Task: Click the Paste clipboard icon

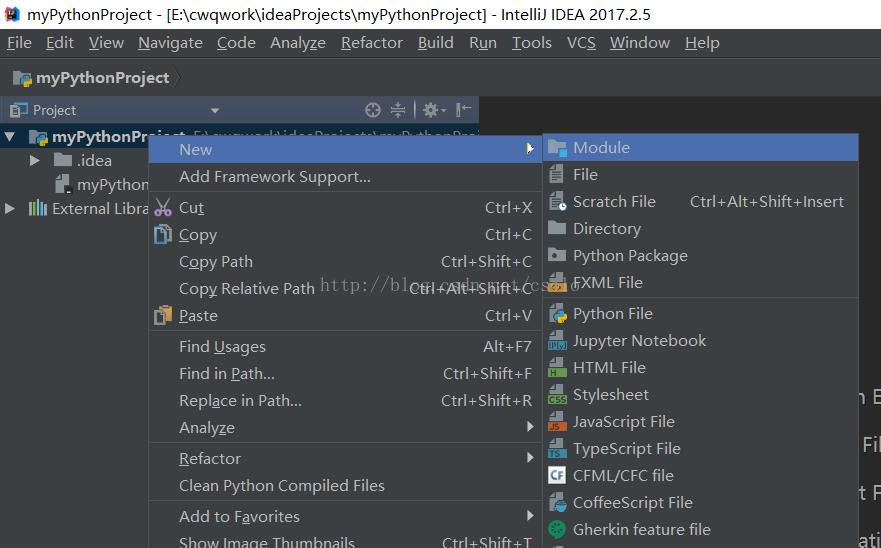Action: (x=163, y=316)
